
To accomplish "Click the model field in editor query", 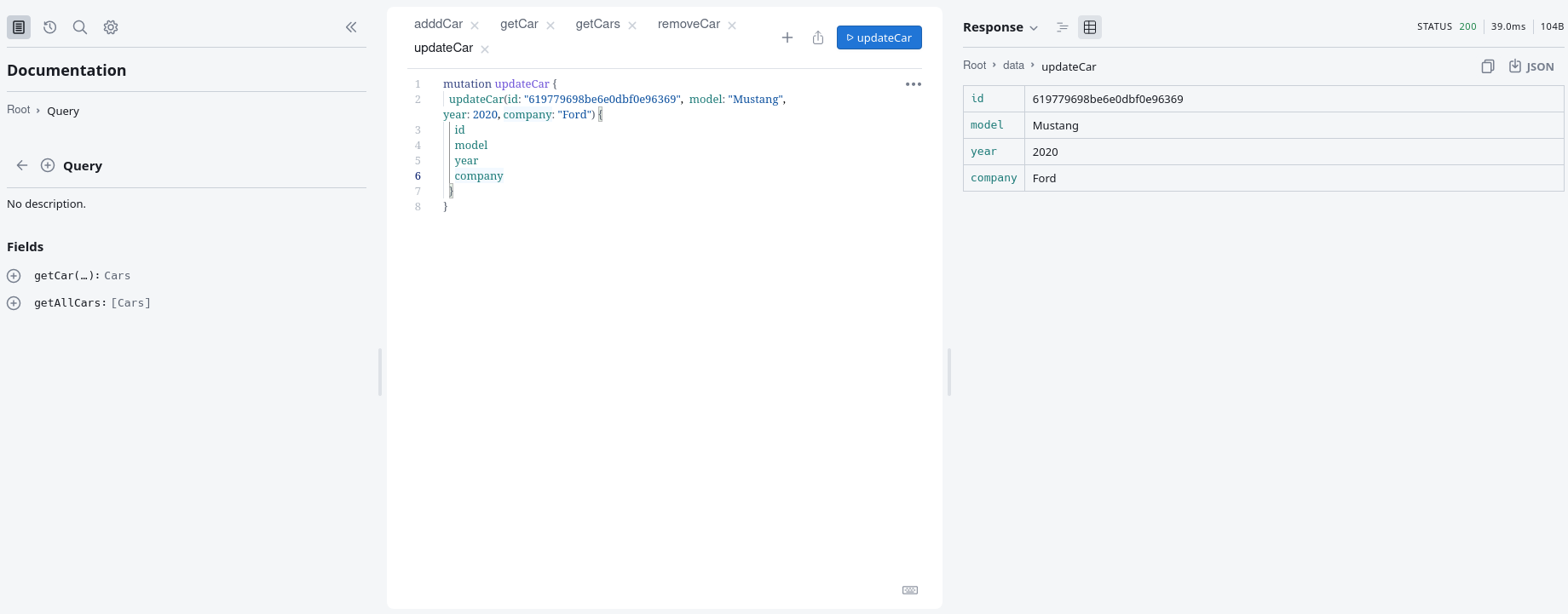I will coord(471,146).
